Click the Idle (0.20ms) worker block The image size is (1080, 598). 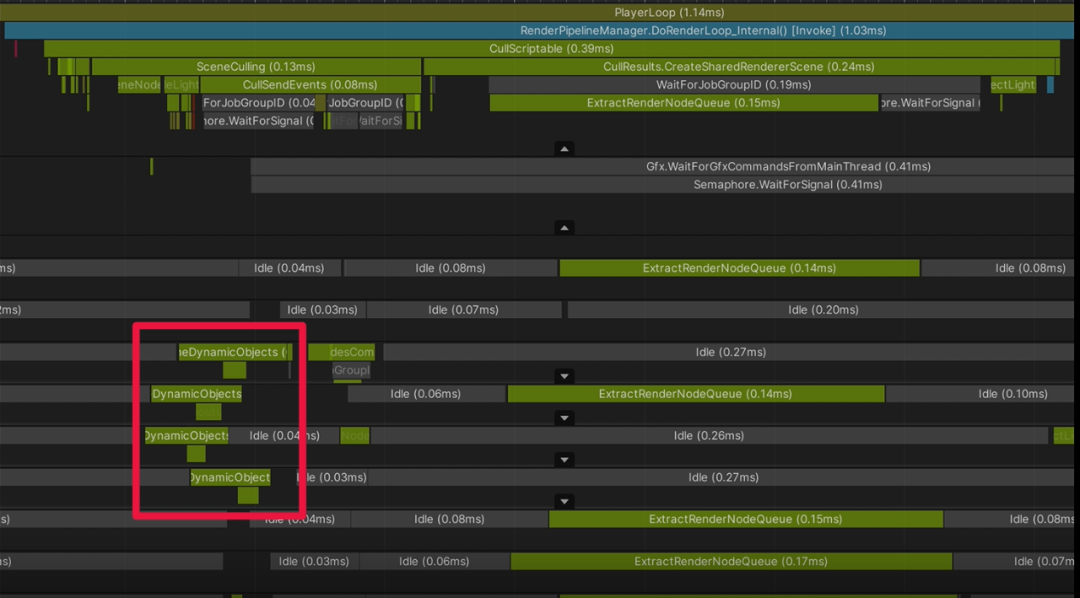tap(823, 310)
